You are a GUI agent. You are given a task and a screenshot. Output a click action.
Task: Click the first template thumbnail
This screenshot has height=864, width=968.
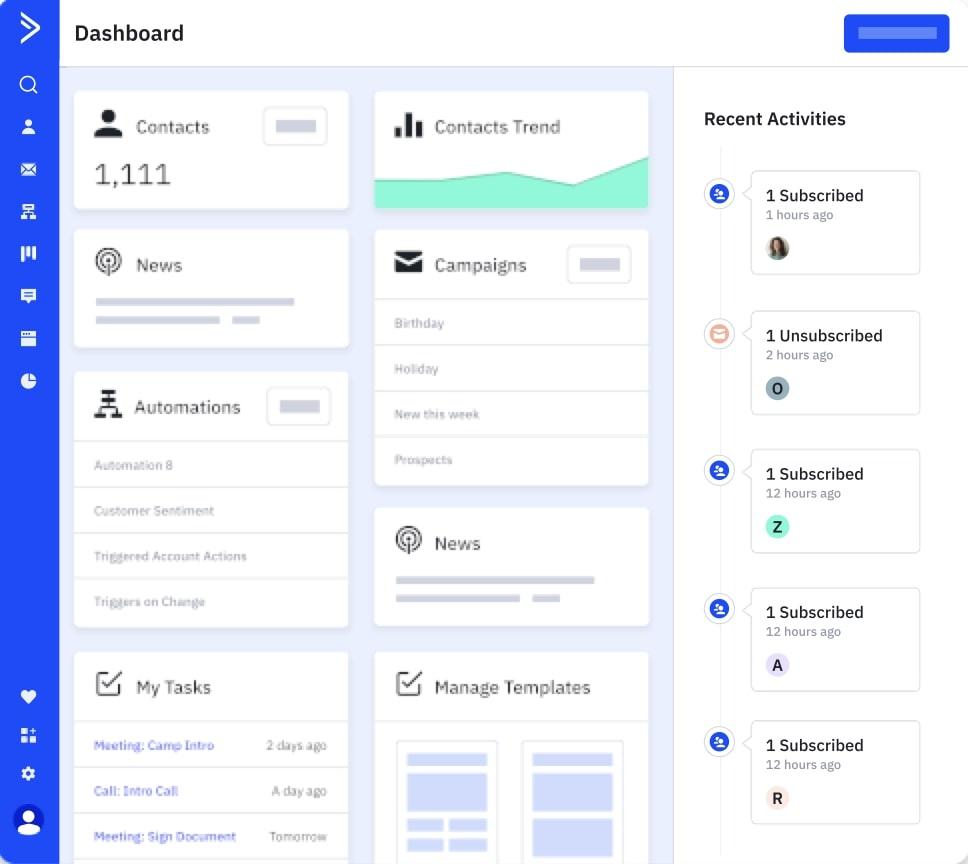[447, 802]
